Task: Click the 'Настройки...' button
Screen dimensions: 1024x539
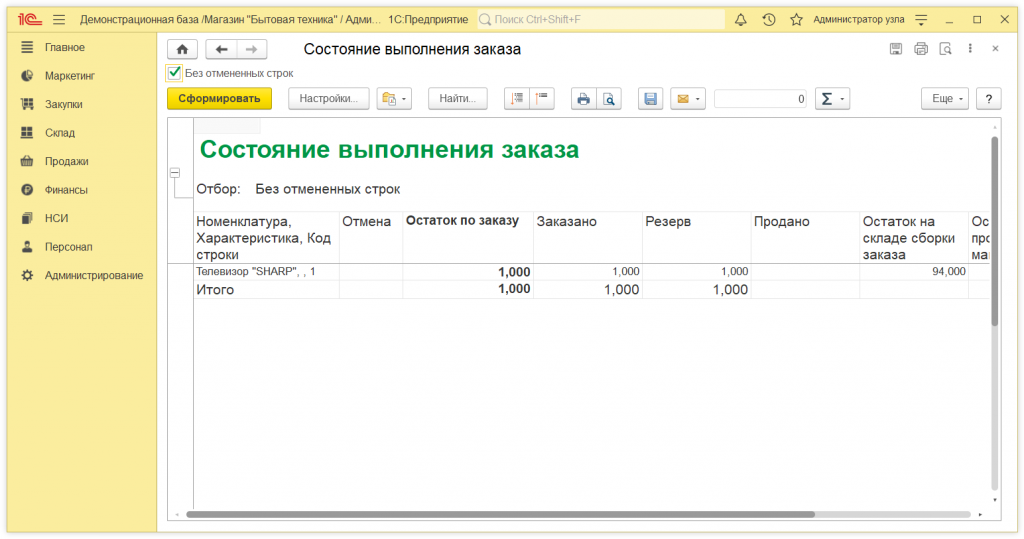Action: pos(329,99)
